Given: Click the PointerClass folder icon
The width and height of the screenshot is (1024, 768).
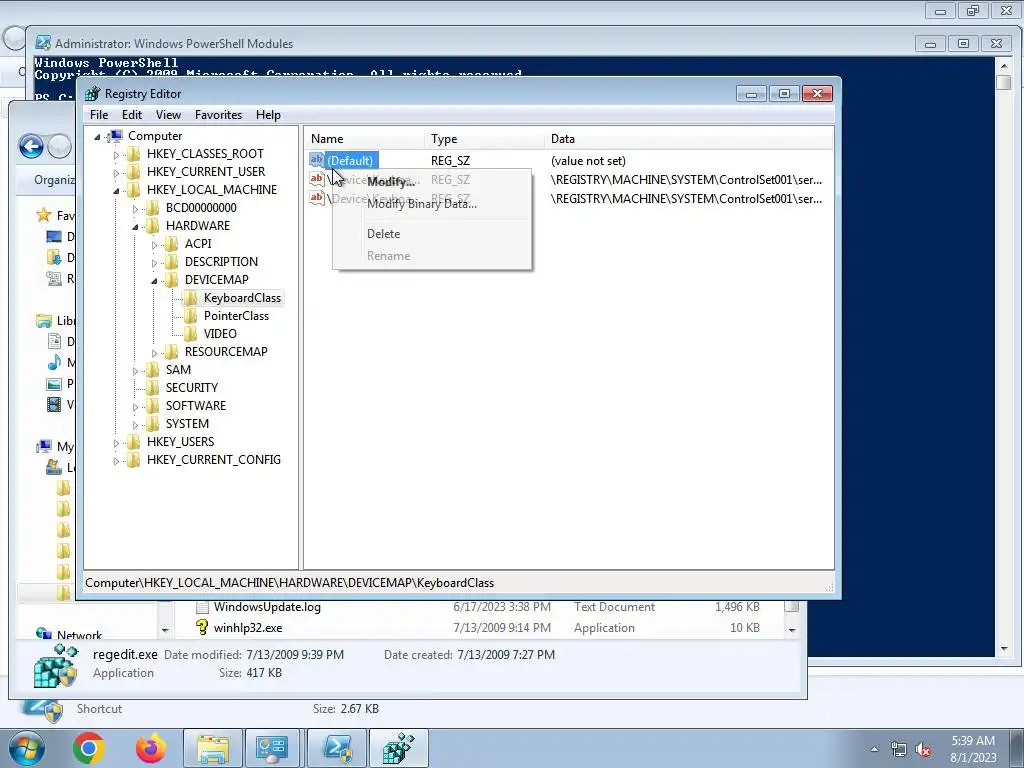Looking at the screenshot, I should coord(190,315).
